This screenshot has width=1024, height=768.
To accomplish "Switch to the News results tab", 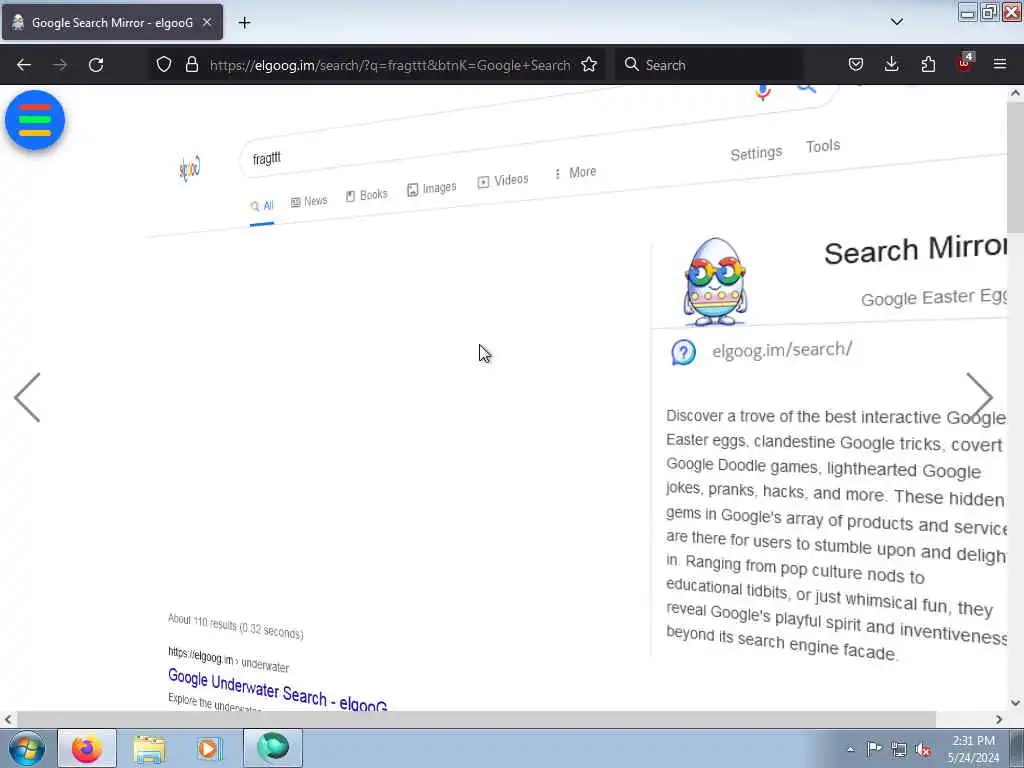I will [309, 201].
